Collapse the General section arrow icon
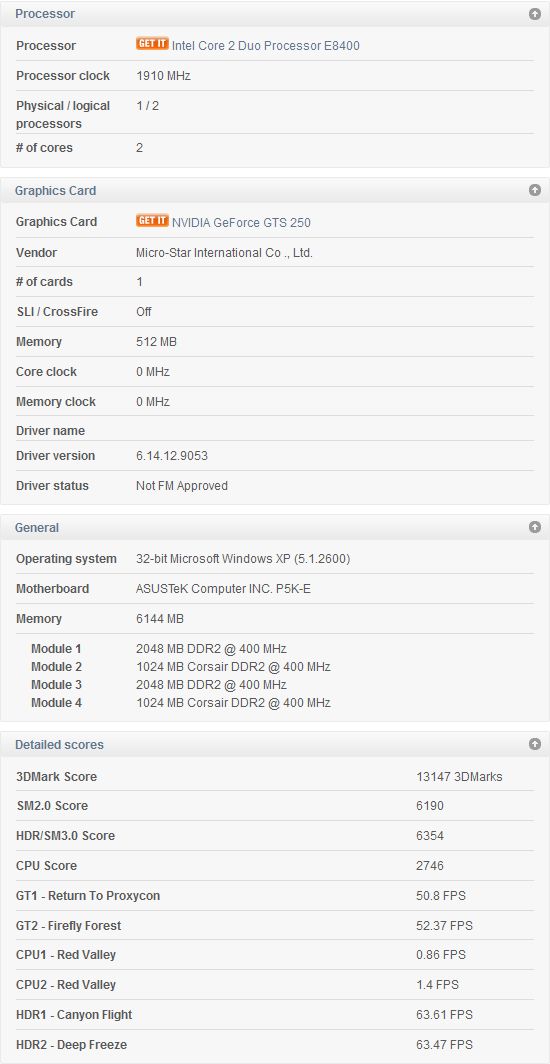This screenshot has height=1064, width=550. (x=534, y=527)
